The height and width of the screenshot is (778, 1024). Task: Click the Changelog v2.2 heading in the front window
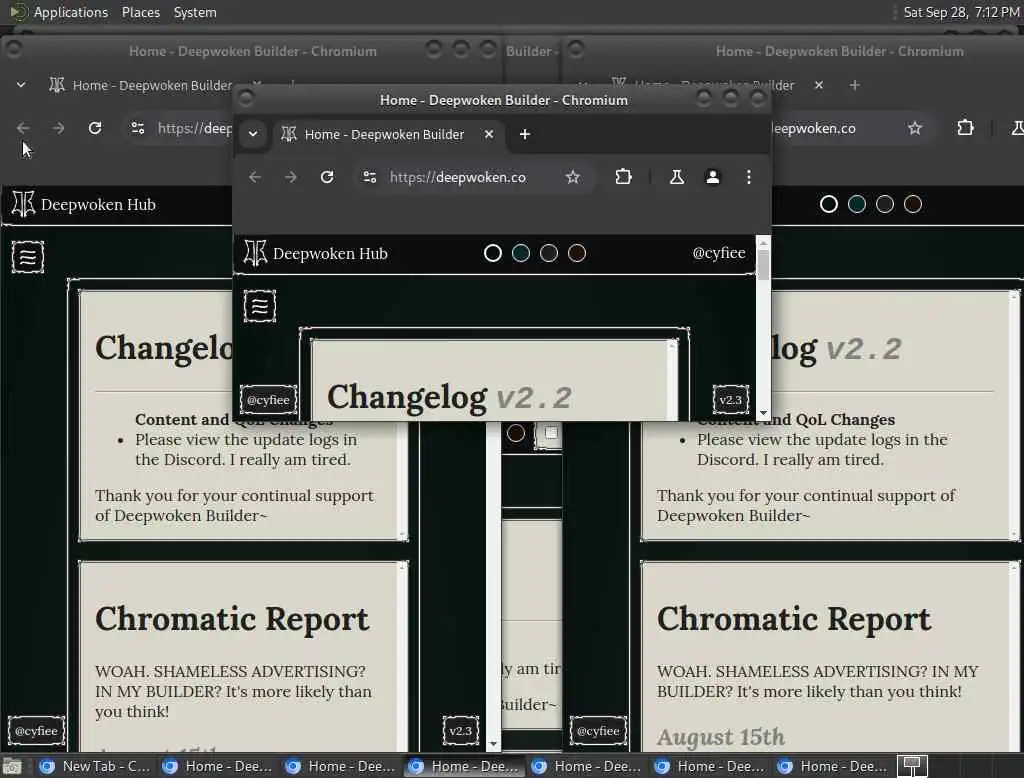pyautogui.click(x=449, y=397)
